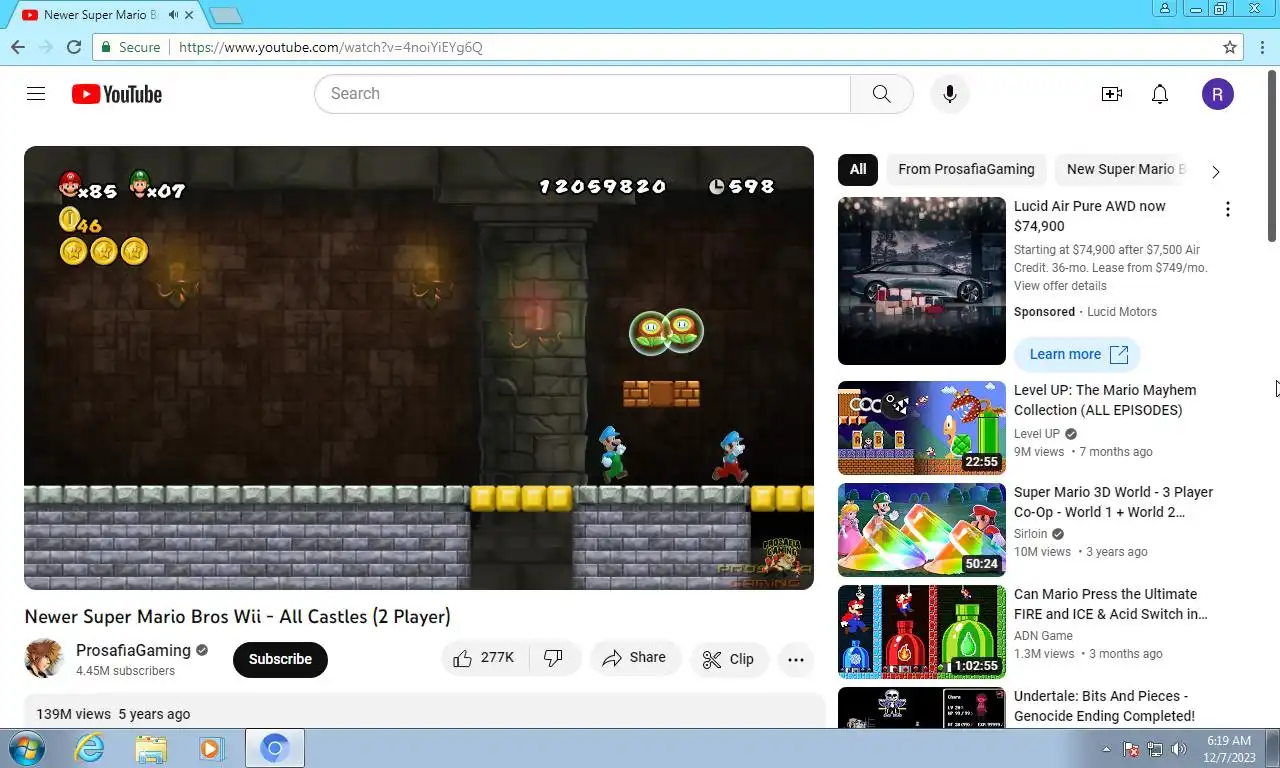Open volume tray speaker icon
Image resolution: width=1280 pixels, height=768 pixels.
pyautogui.click(x=1178, y=749)
